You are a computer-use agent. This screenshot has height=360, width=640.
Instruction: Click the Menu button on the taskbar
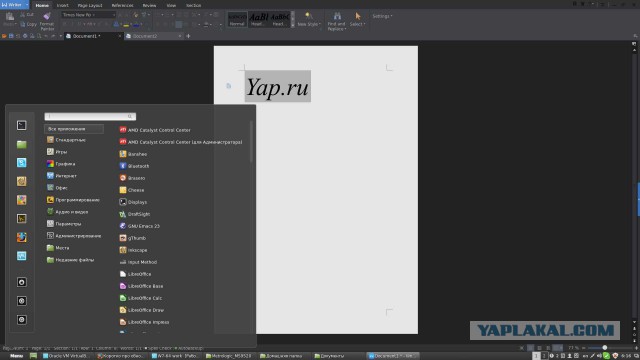(16, 356)
